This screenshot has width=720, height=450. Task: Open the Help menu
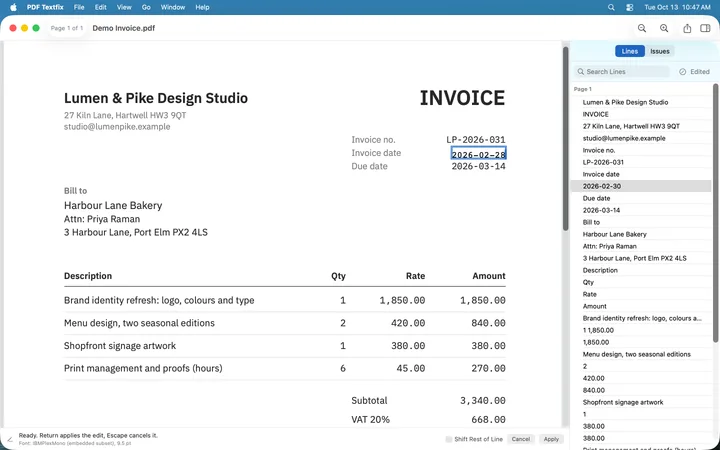coord(202,7)
